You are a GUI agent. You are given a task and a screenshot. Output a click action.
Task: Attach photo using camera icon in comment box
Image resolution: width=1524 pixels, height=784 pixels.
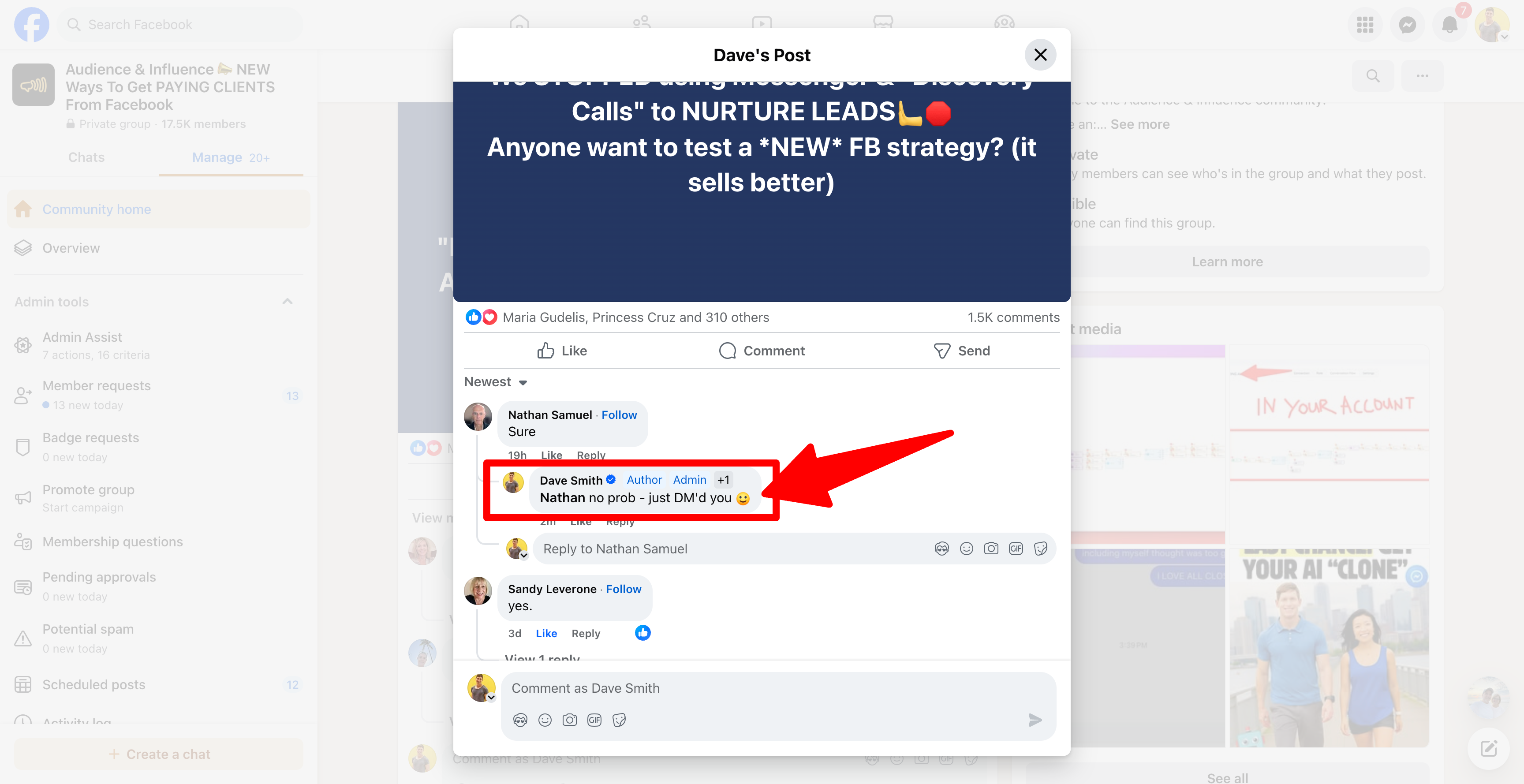click(569, 720)
